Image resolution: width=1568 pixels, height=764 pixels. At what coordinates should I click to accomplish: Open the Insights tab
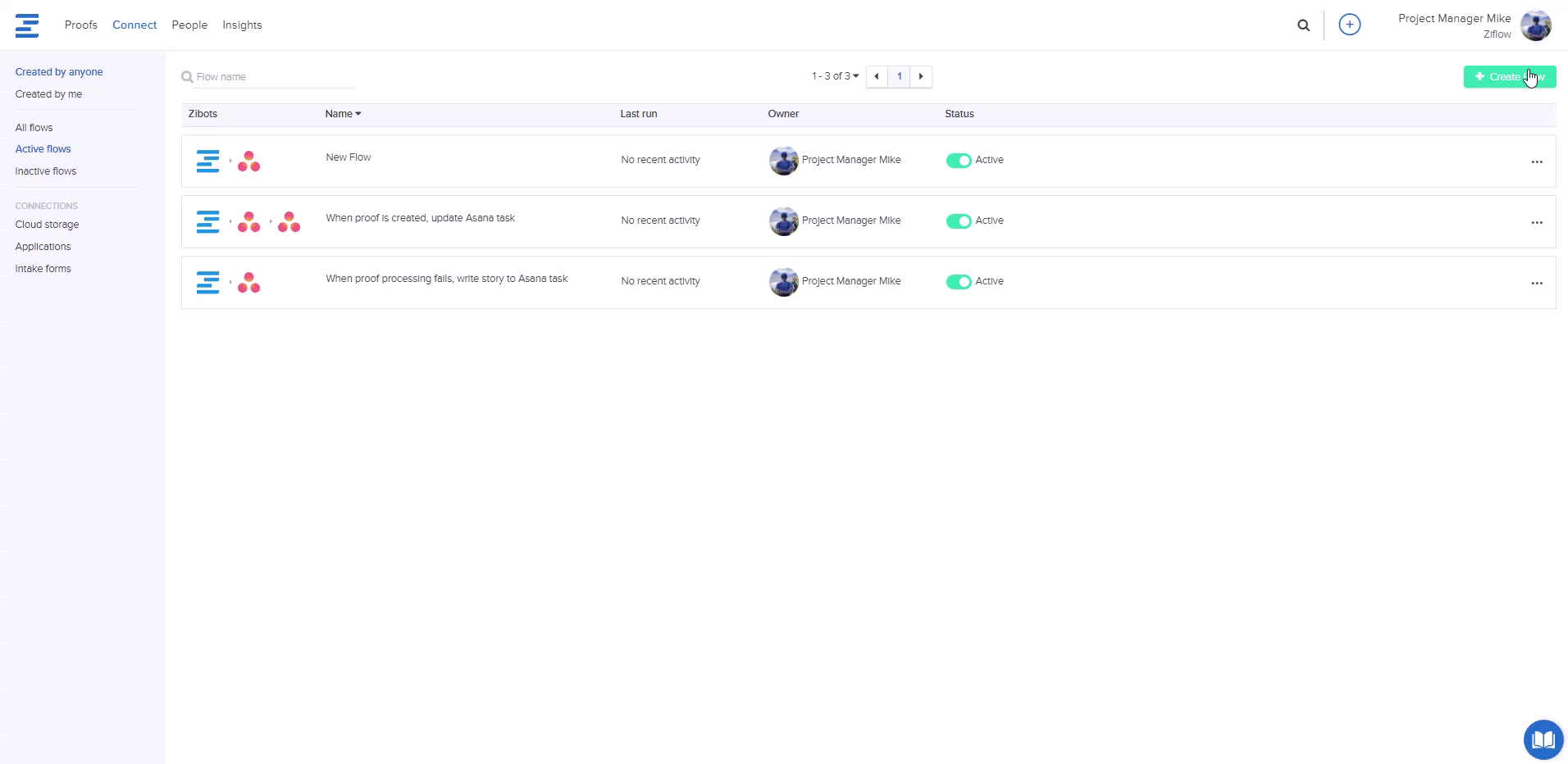pyautogui.click(x=242, y=25)
